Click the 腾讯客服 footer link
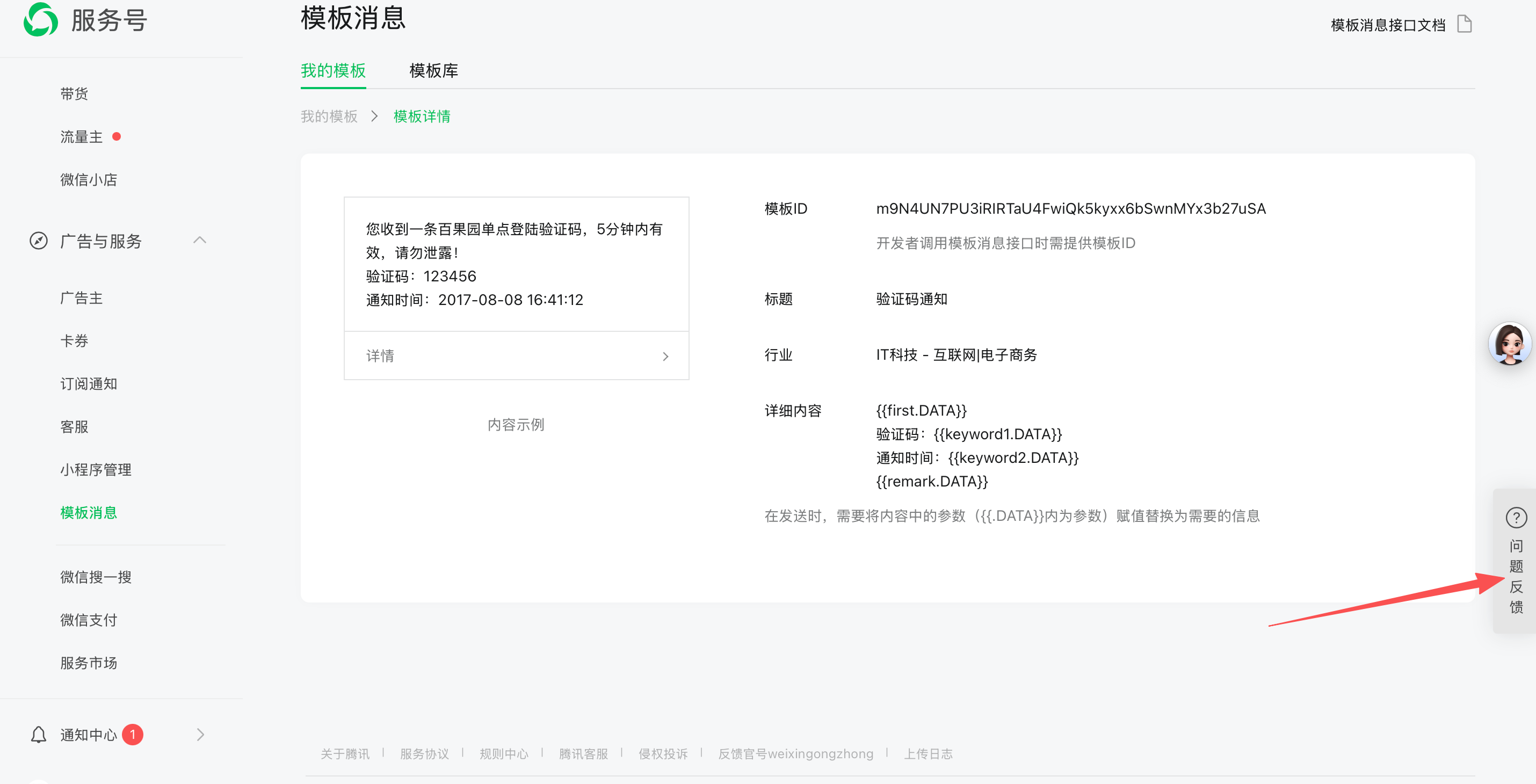This screenshot has width=1536, height=784. (x=583, y=753)
